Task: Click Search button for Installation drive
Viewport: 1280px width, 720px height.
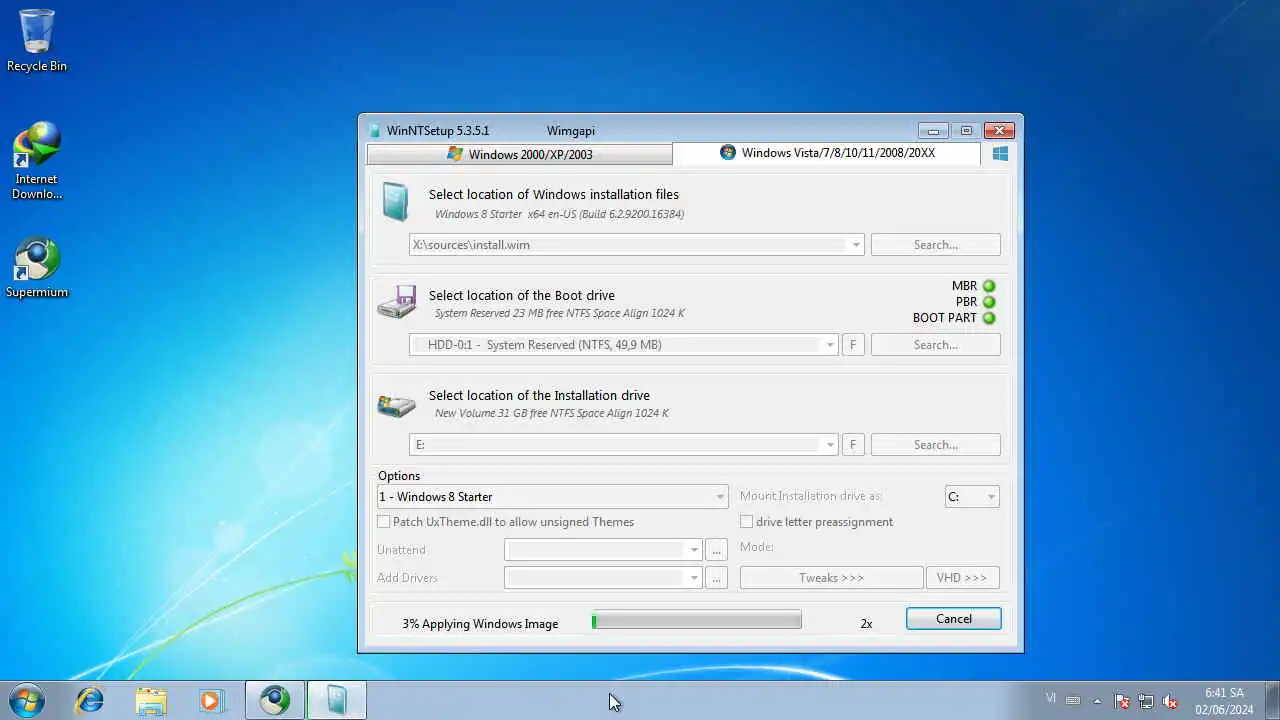Action: 936,445
